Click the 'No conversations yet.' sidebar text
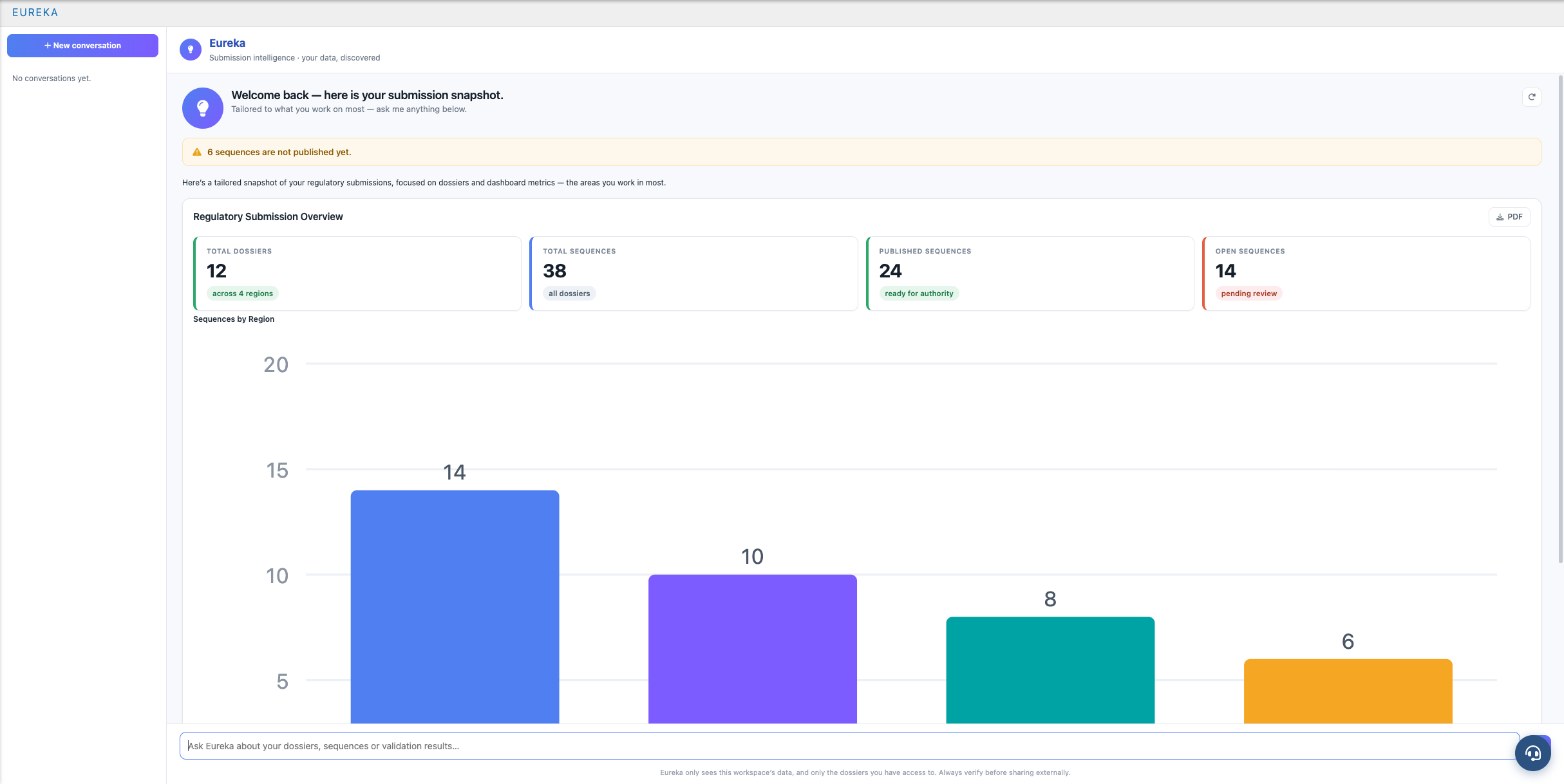Viewport: 1564px width, 784px height. click(51, 78)
